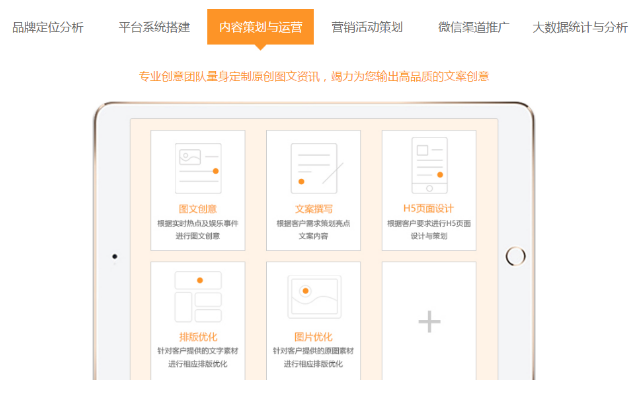
Task: Click text 根据客户要求进行H5页面
Action: tap(429, 223)
